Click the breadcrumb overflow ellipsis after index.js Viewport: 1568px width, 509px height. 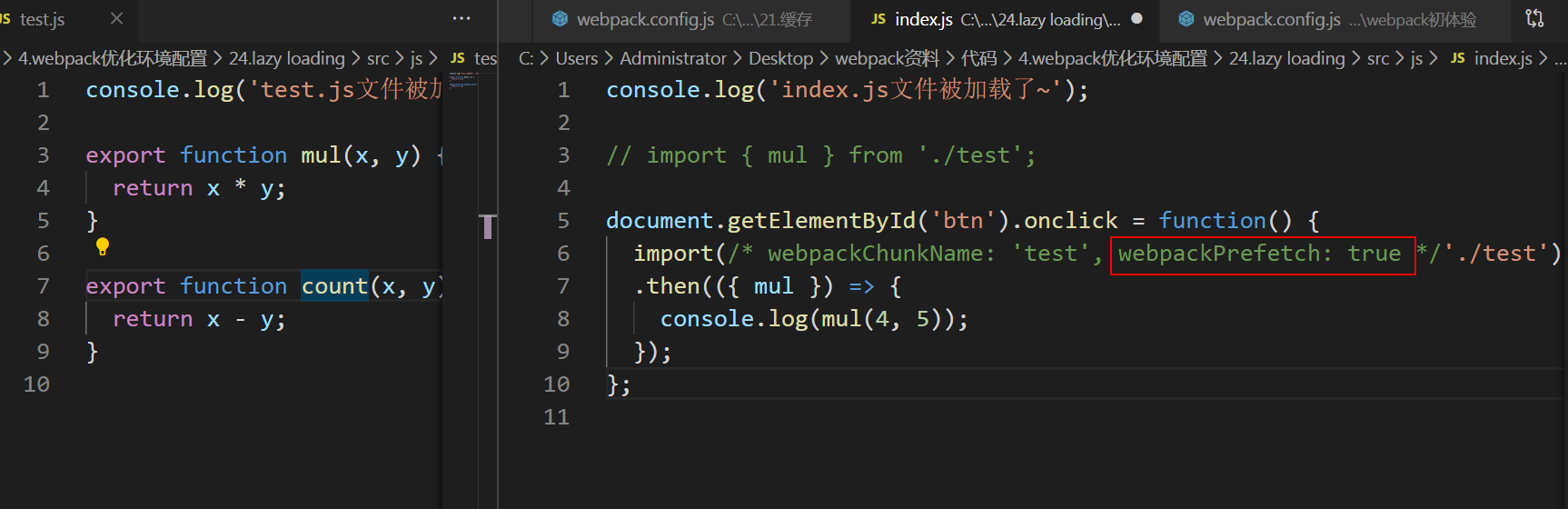[1560, 59]
